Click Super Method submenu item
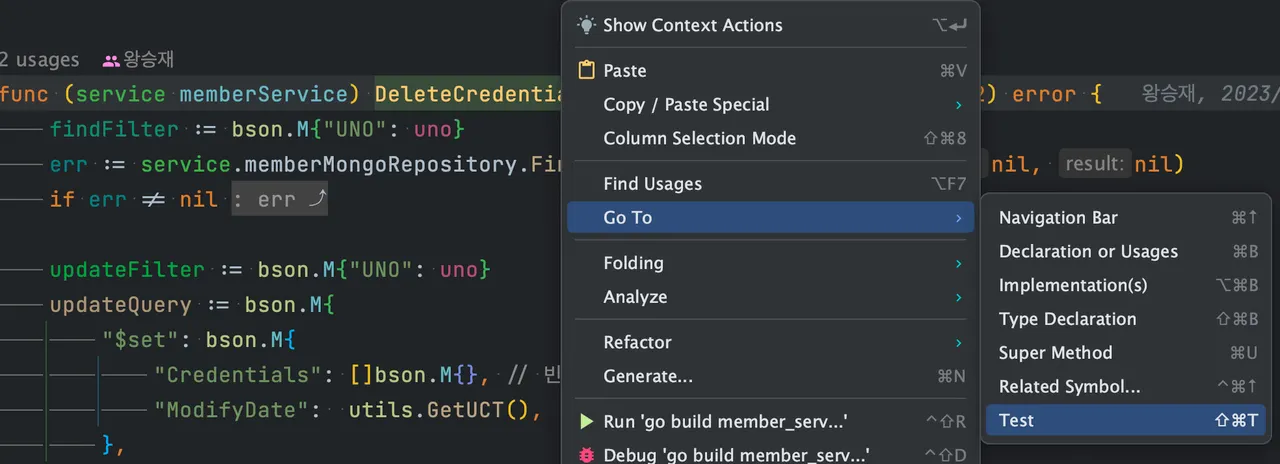The width and height of the screenshot is (1280, 464). pyautogui.click(x=1055, y=353)
